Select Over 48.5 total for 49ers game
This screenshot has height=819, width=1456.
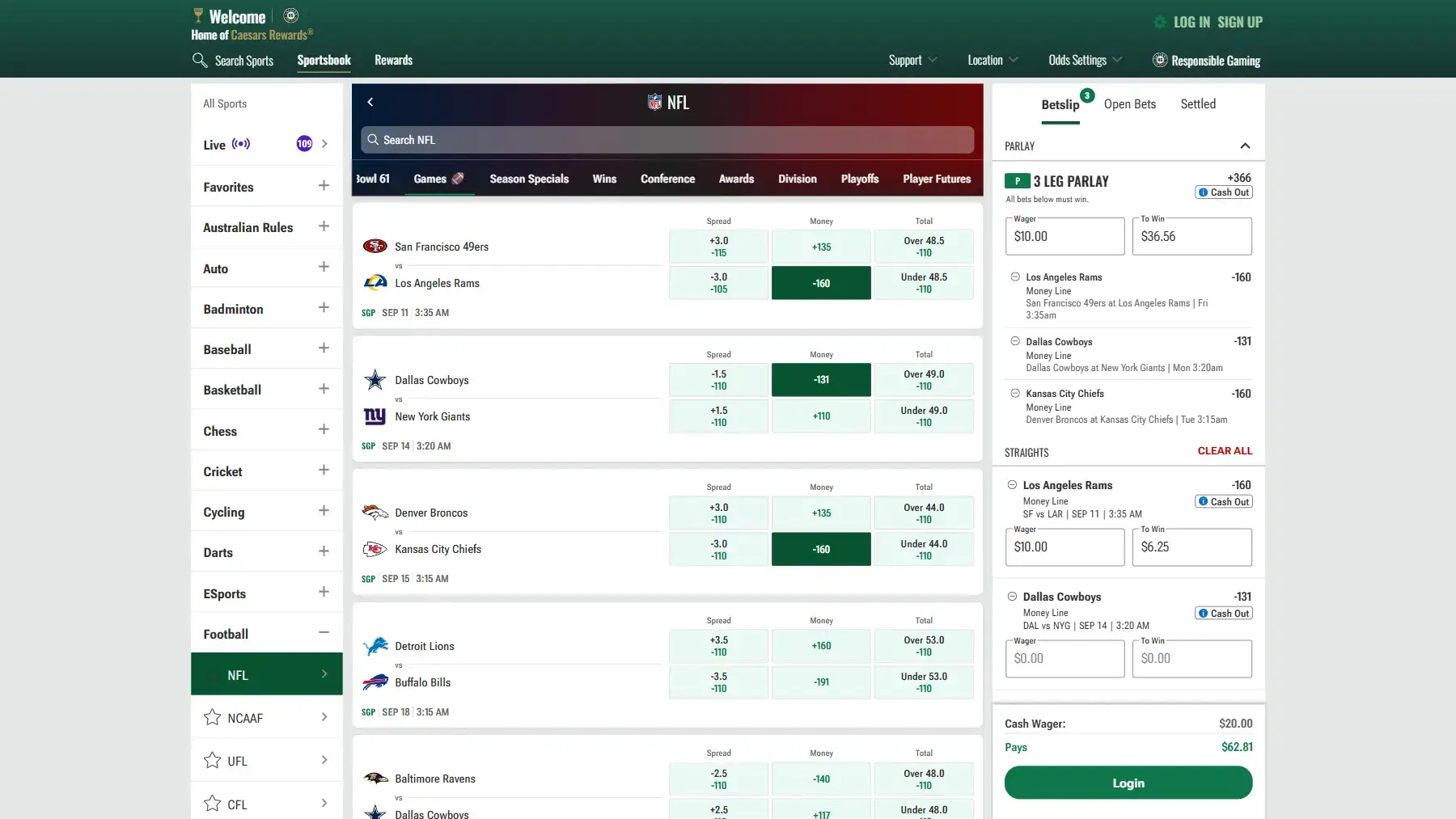(924, 247)
